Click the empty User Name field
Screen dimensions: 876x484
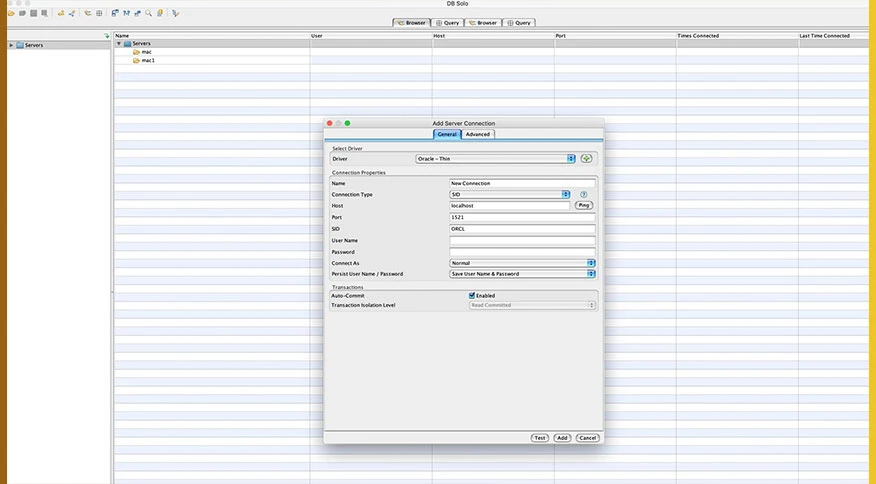coord(522,241)
